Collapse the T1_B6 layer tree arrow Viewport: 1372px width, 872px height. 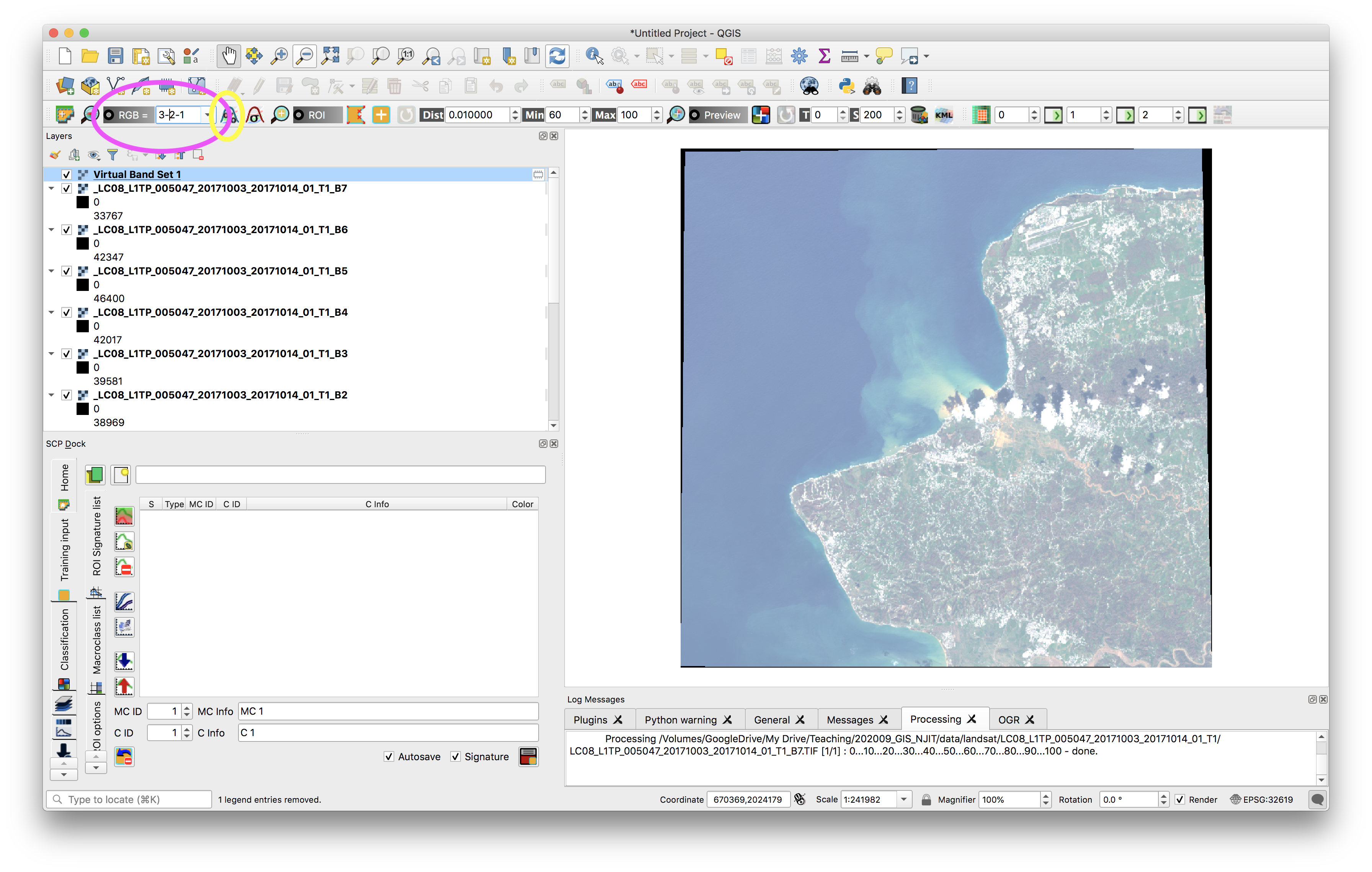pyautogui.click(x=51, y=230)
